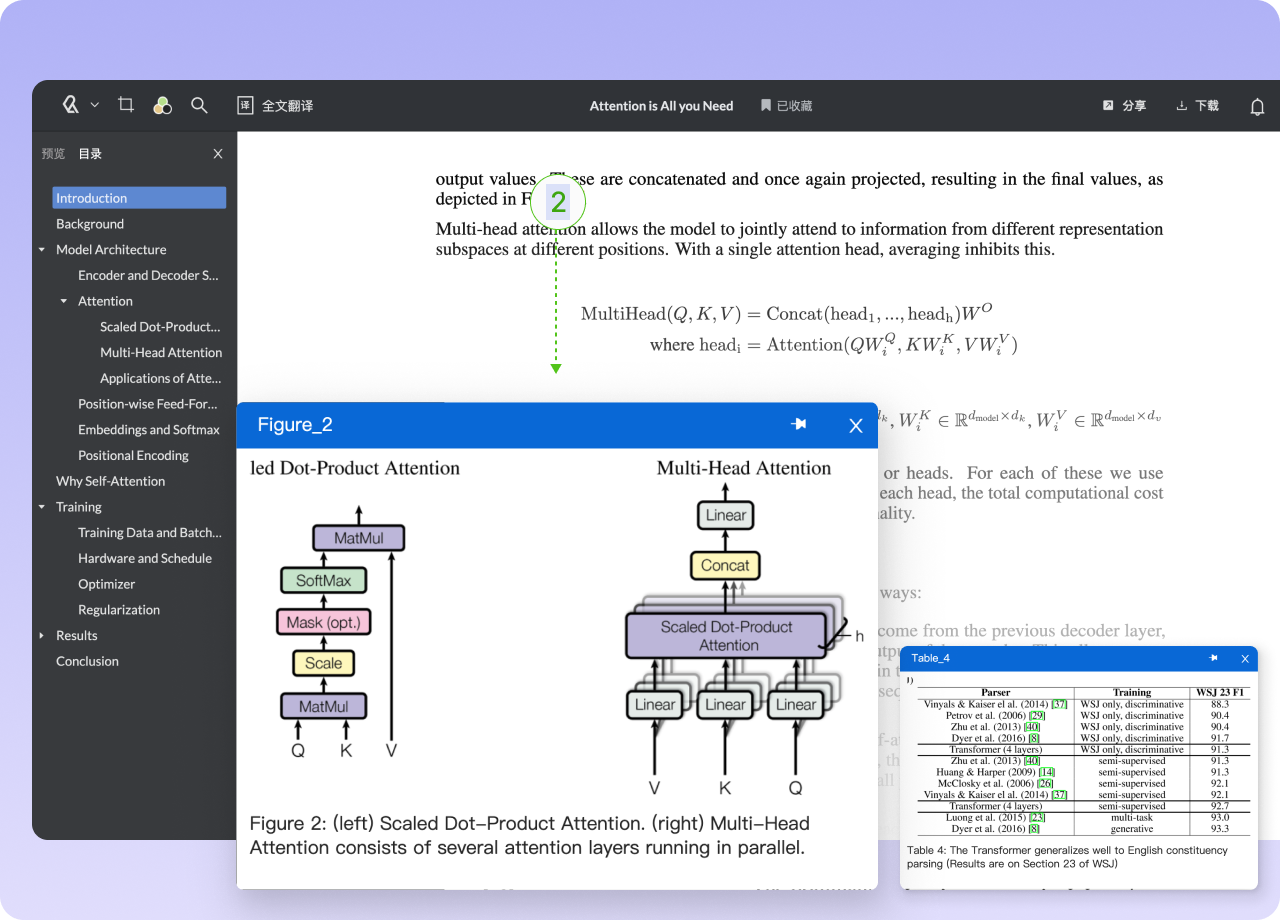Switch to the 预览 preview tab
1280x920 pixels.
(x=53, y=154)
